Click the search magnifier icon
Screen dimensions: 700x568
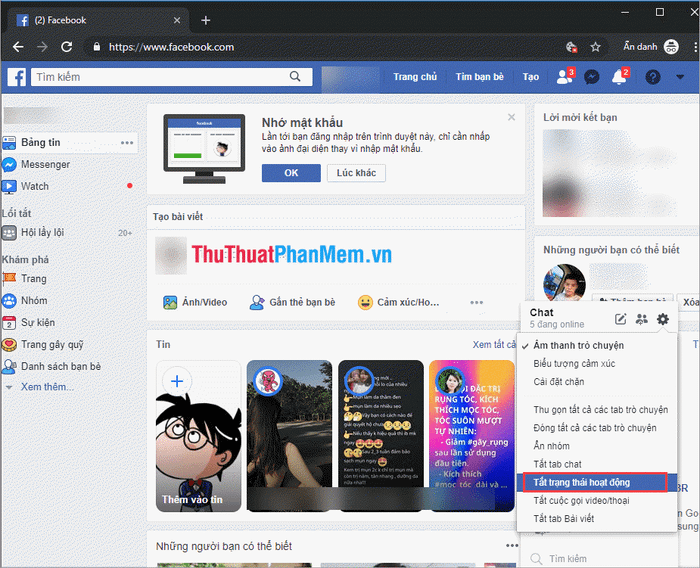point(294,76)
